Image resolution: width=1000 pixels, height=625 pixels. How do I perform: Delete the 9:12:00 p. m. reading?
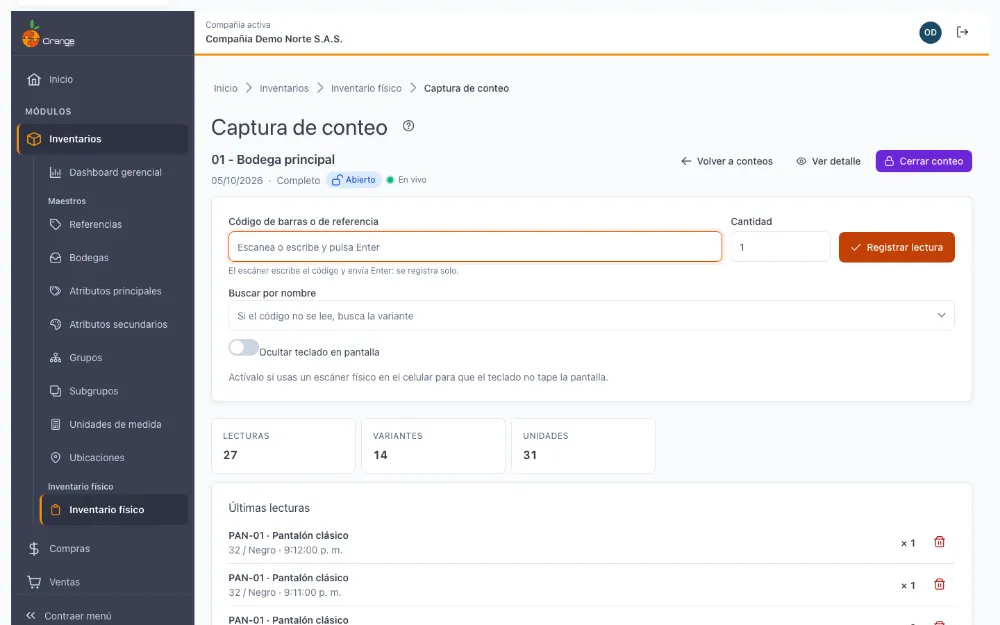[x=939, y=541]
